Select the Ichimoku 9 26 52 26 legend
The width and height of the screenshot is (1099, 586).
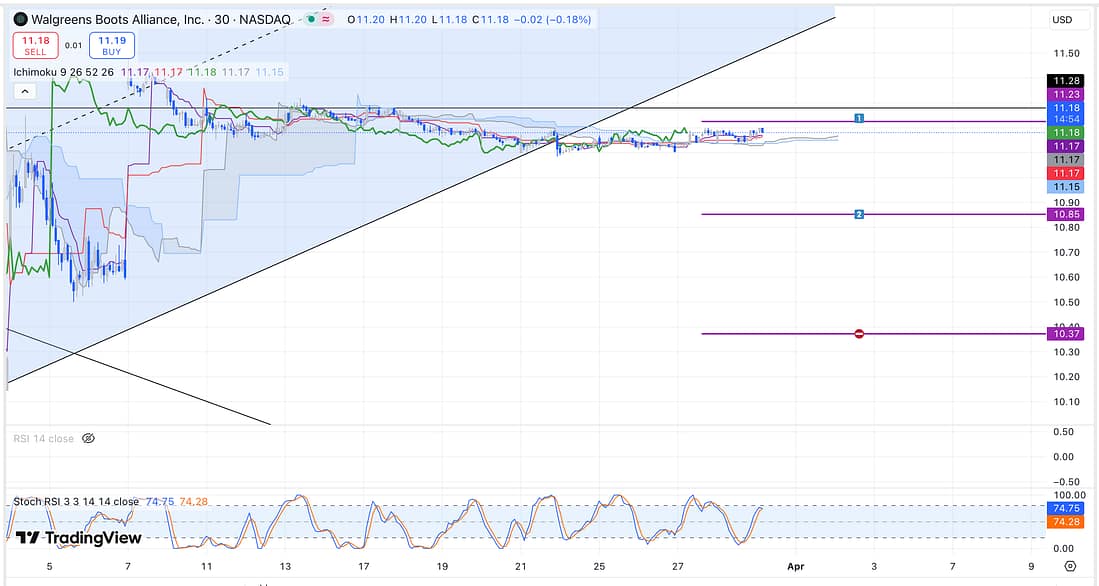63,72
